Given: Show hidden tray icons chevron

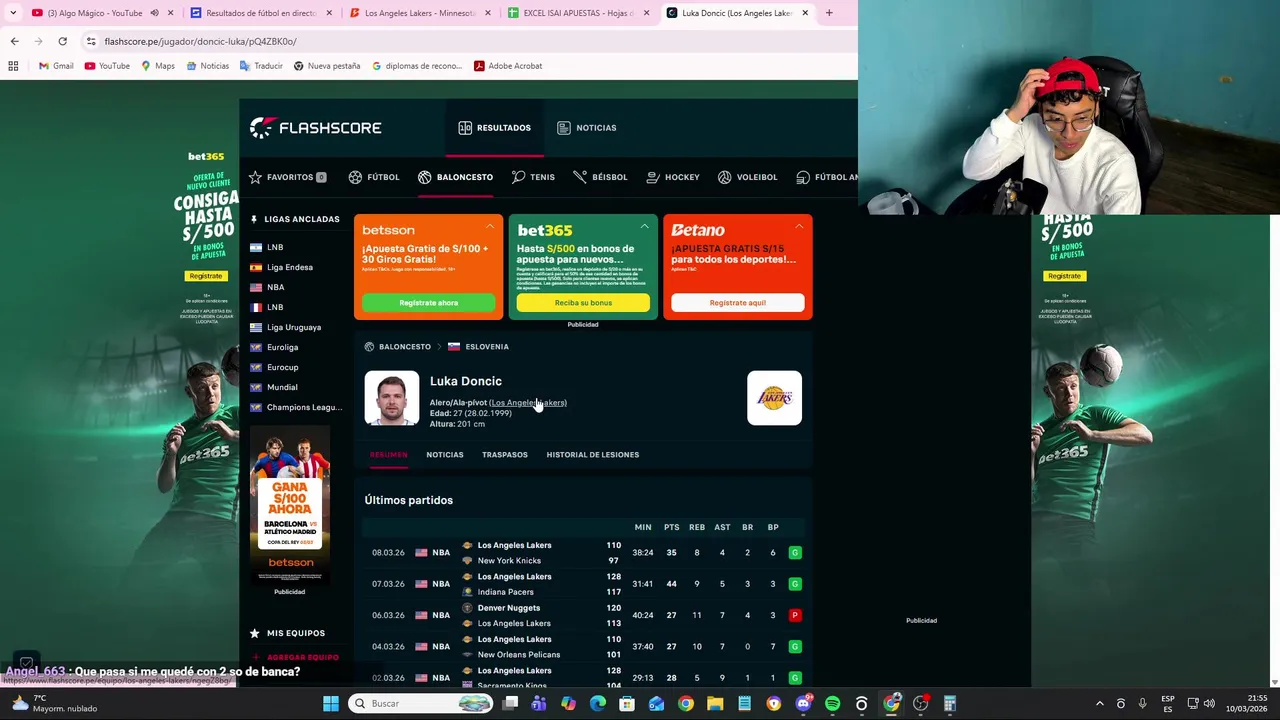Looking at the screenshot, I should pyautogui.click(x=1099, y=704).
